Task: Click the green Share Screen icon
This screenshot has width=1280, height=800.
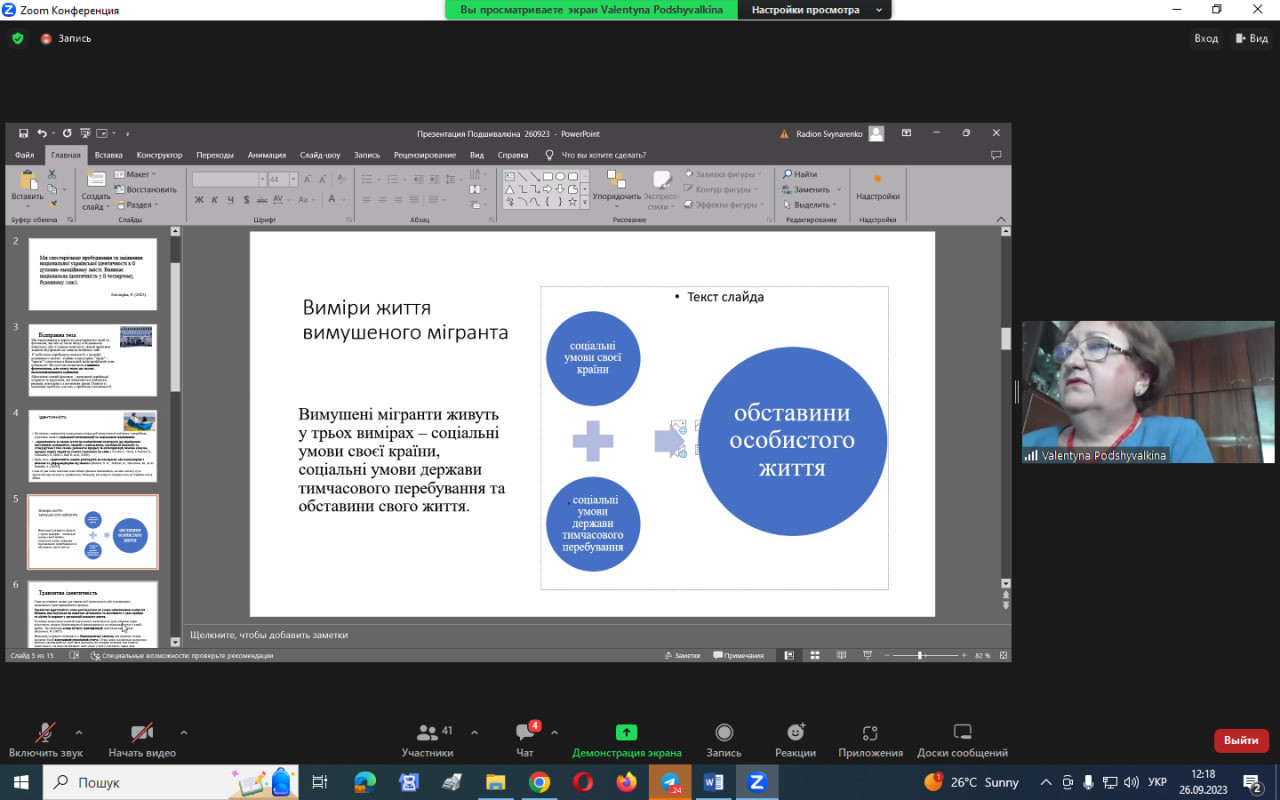Action: click(x=626, y=733)
